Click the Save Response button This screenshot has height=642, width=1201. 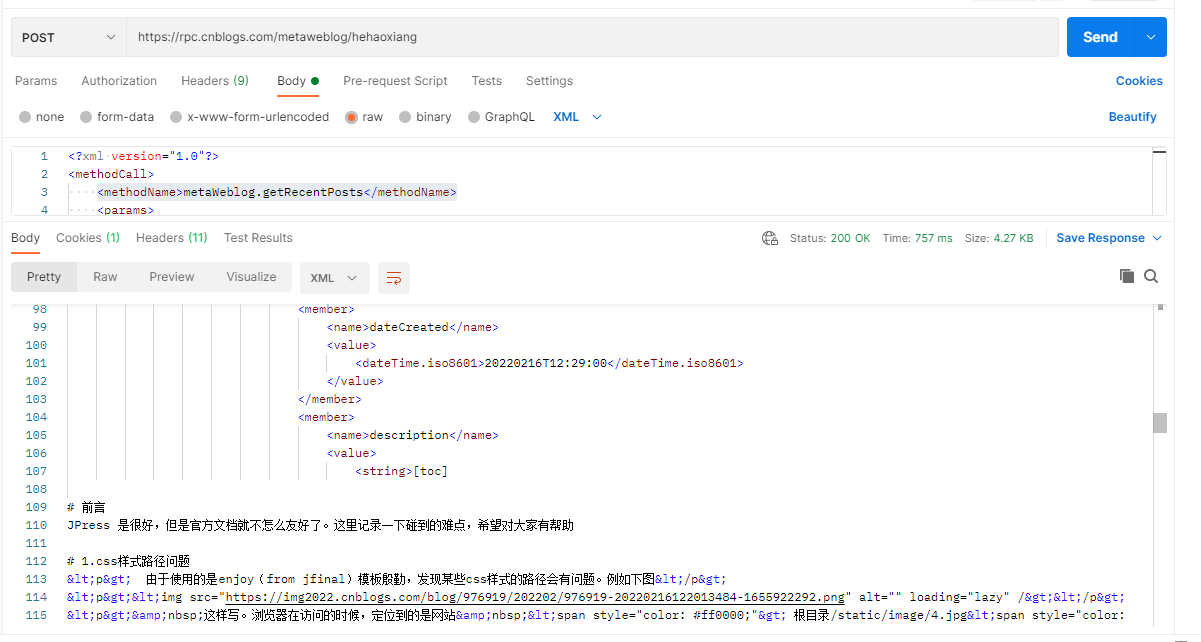(1100, 238)
